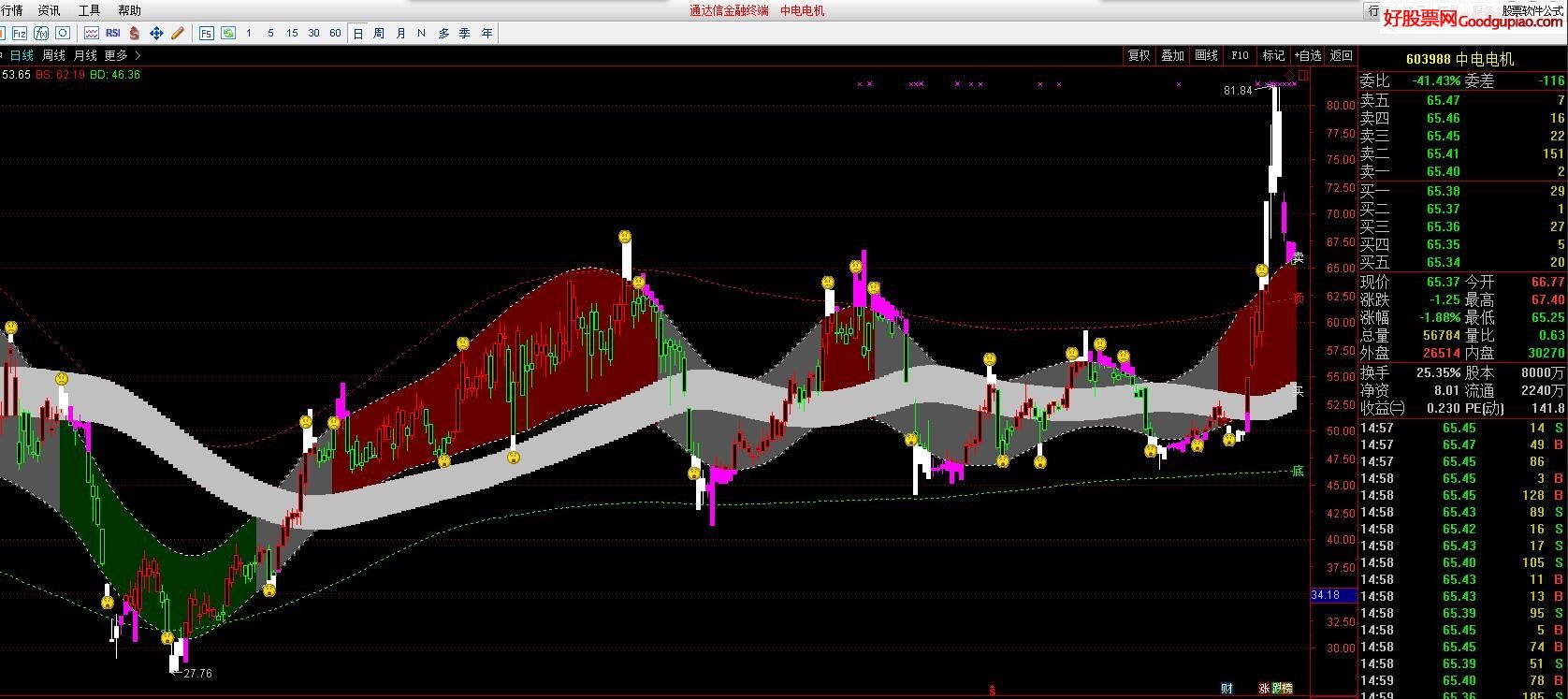Switch to the 月线 tab
Image resolution: width=1568 pixels, height=699 pixels.
pyautogui.click(x=85, y=56)
